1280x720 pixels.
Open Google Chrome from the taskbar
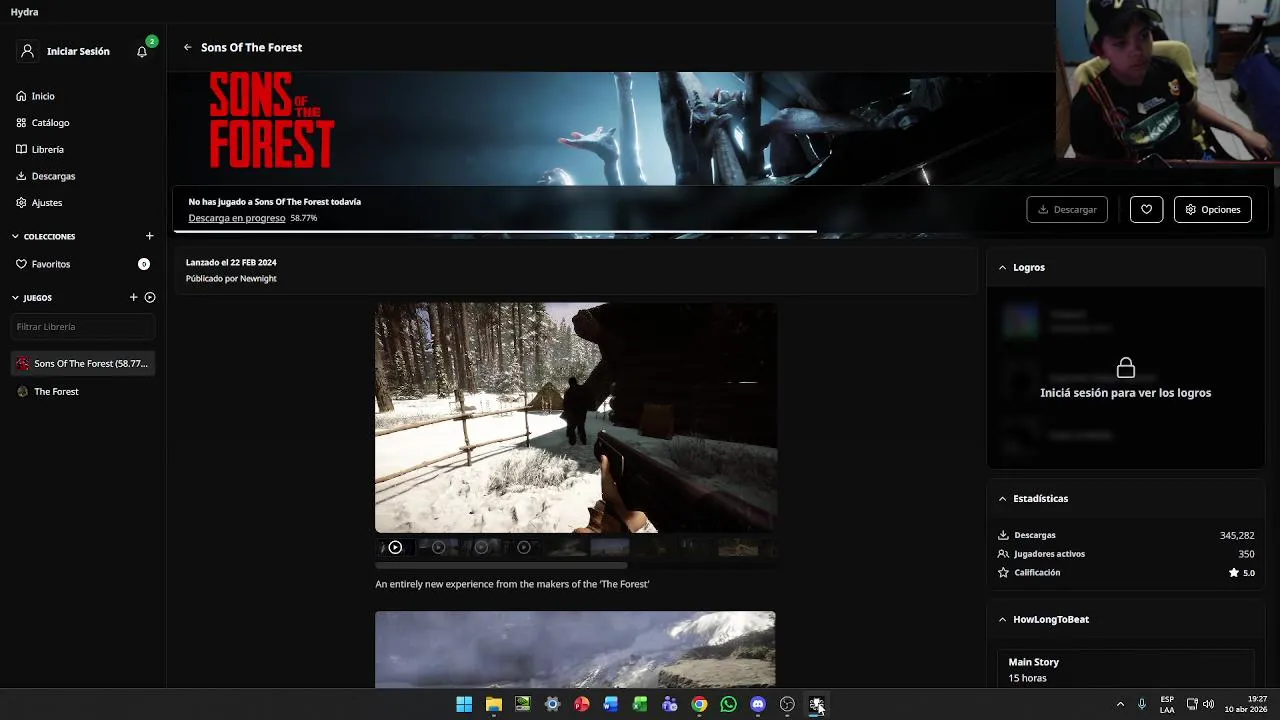click(x=699, y=704)
